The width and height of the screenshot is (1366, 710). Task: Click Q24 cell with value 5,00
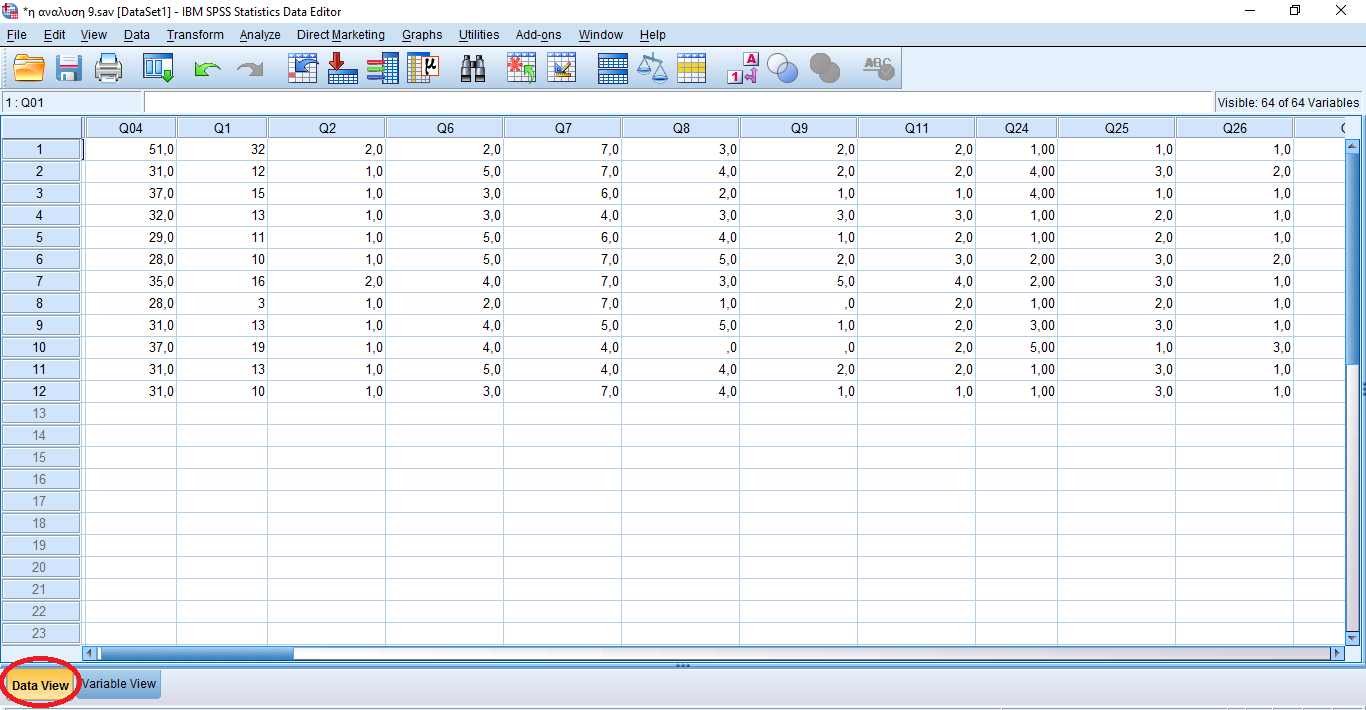click(1017, 347)
